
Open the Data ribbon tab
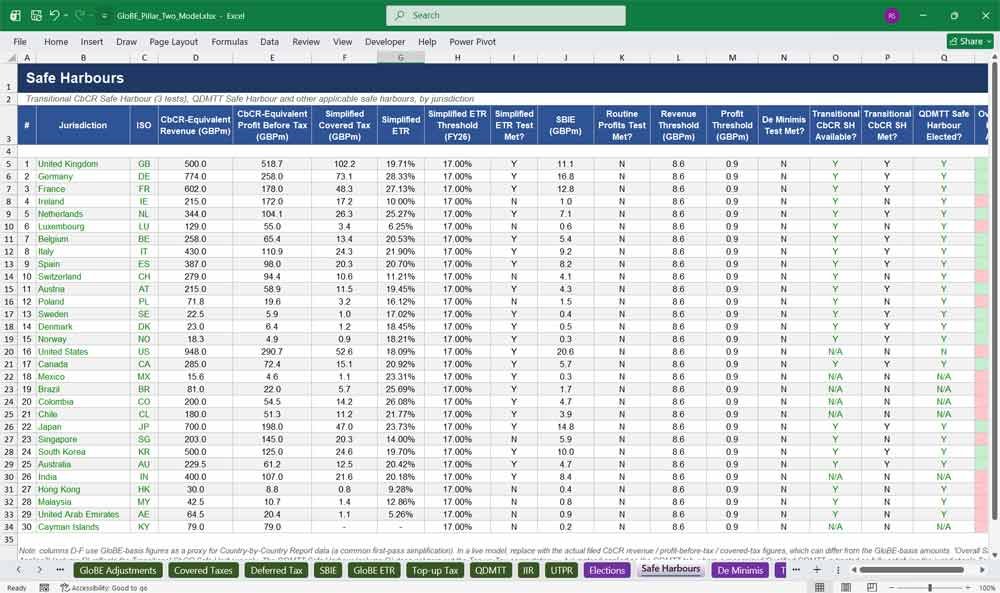tap(269, 41)
